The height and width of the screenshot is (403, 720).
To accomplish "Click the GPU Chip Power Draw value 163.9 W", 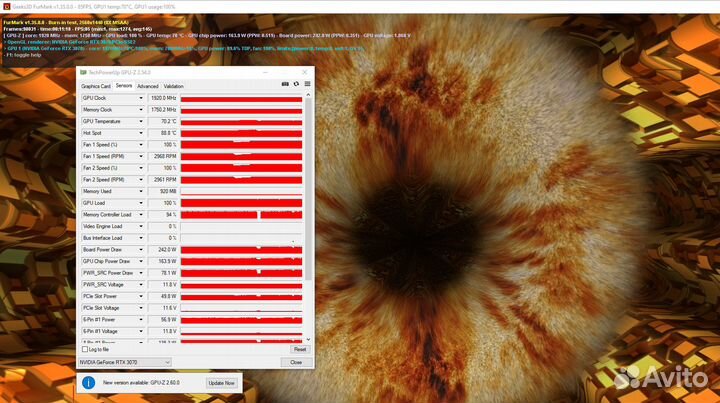I will pyautogui.click(x=163, y=261).
